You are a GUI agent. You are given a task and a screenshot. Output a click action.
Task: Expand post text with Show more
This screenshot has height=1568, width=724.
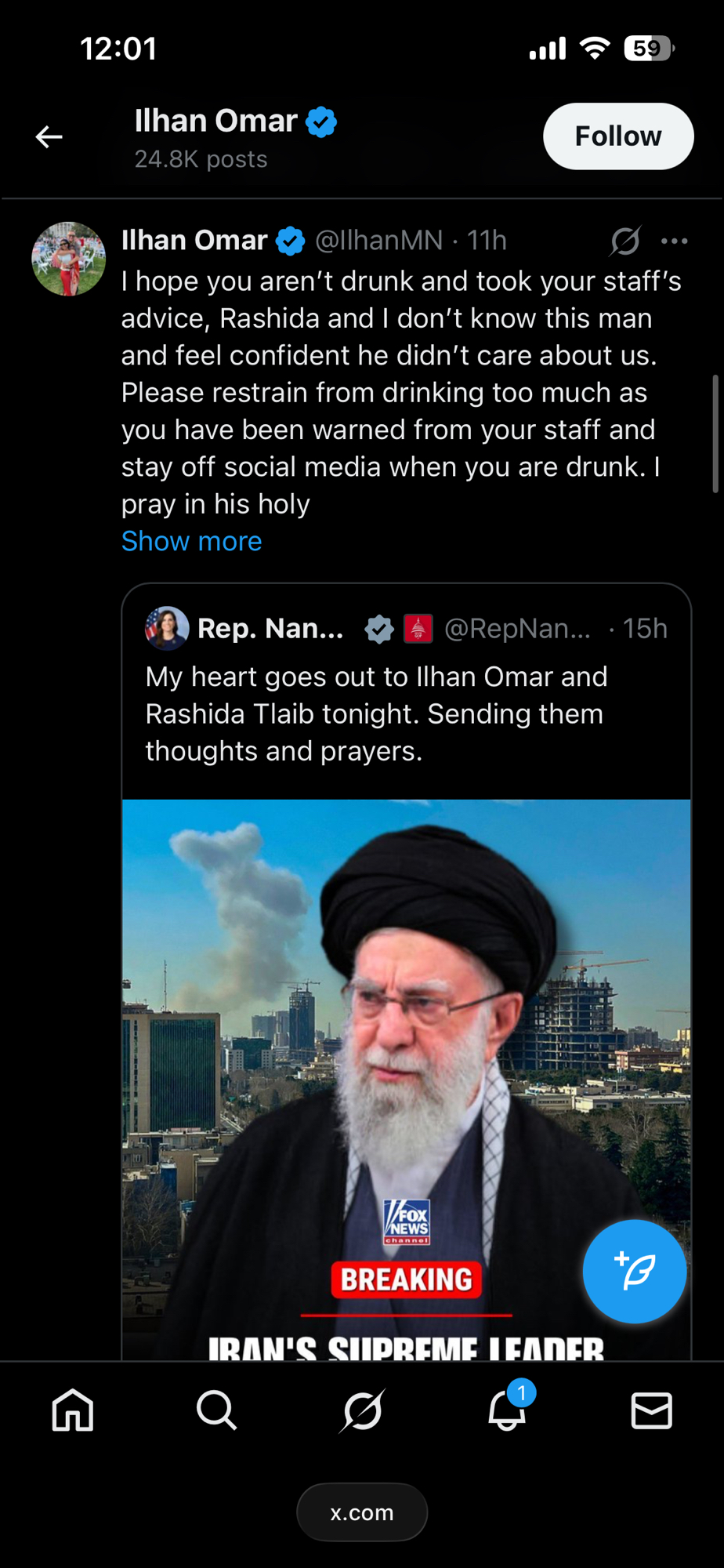(191, 541)
